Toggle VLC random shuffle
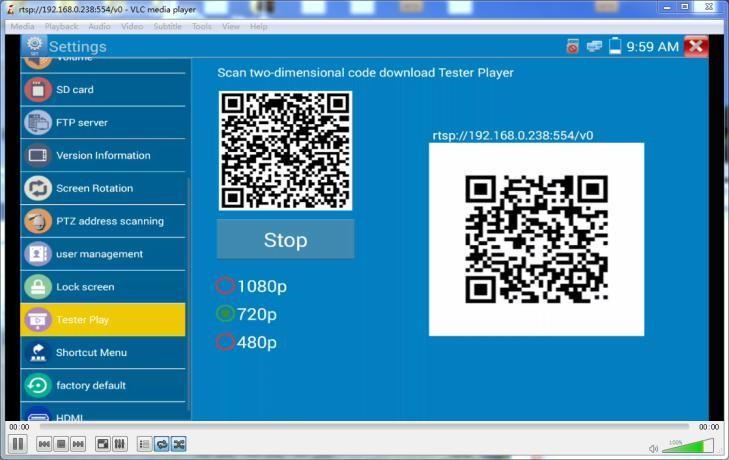This screenshot has width=729, height=460. pos(179,444)
